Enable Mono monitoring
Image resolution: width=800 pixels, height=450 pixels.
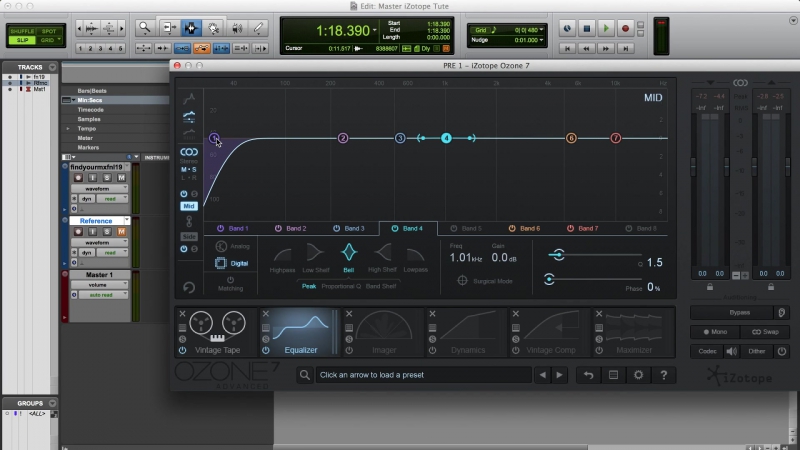715,332
